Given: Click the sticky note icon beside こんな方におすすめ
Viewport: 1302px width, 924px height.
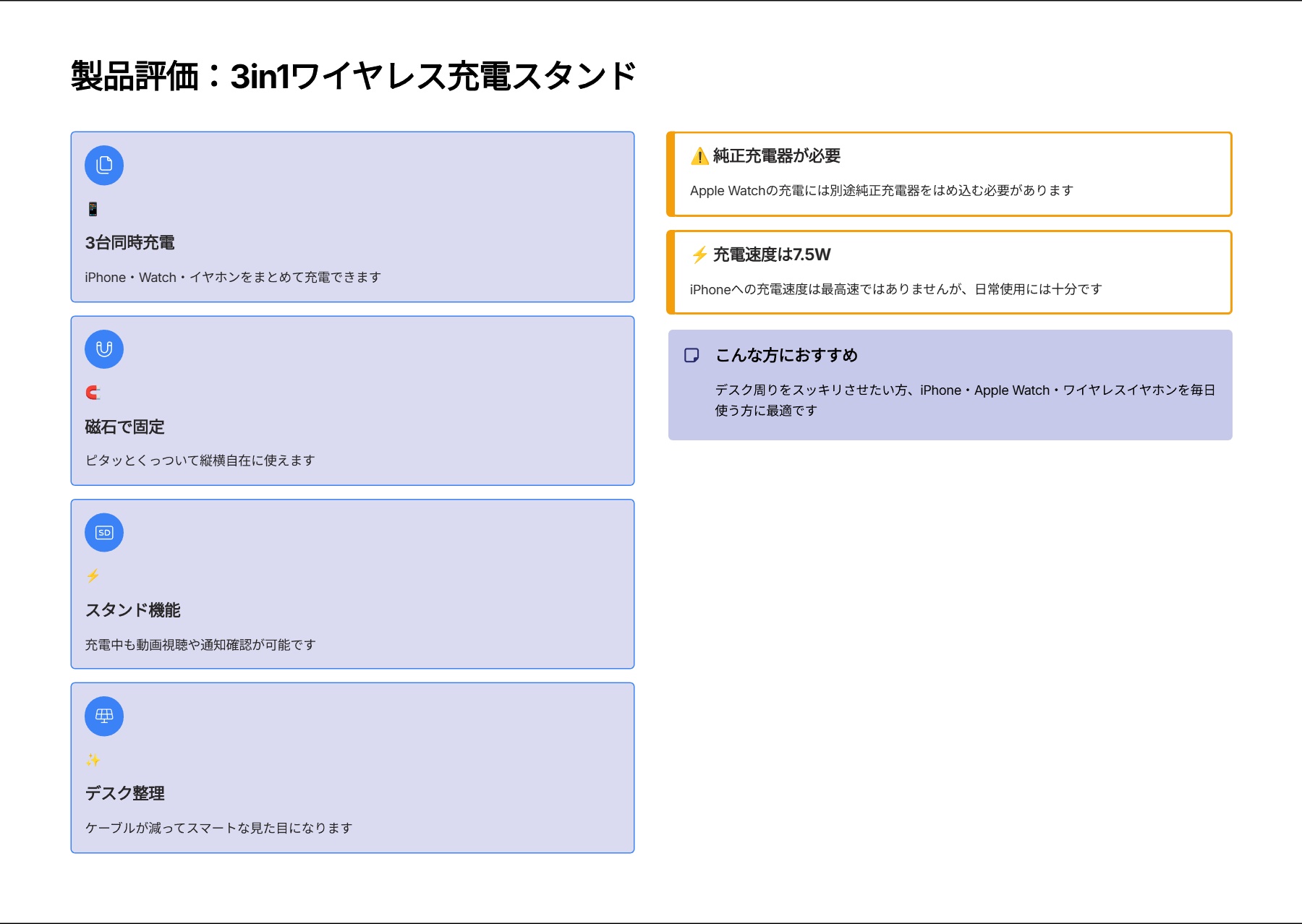Looking at the screenshot, I should coord(692,355).
